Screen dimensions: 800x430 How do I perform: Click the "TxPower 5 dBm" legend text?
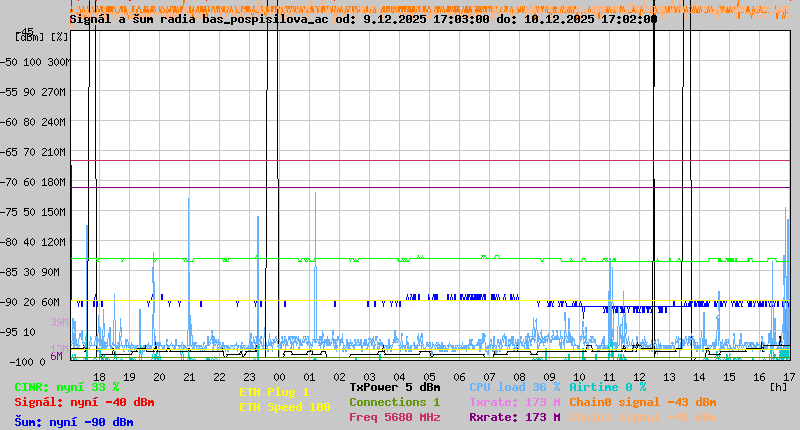394,387
